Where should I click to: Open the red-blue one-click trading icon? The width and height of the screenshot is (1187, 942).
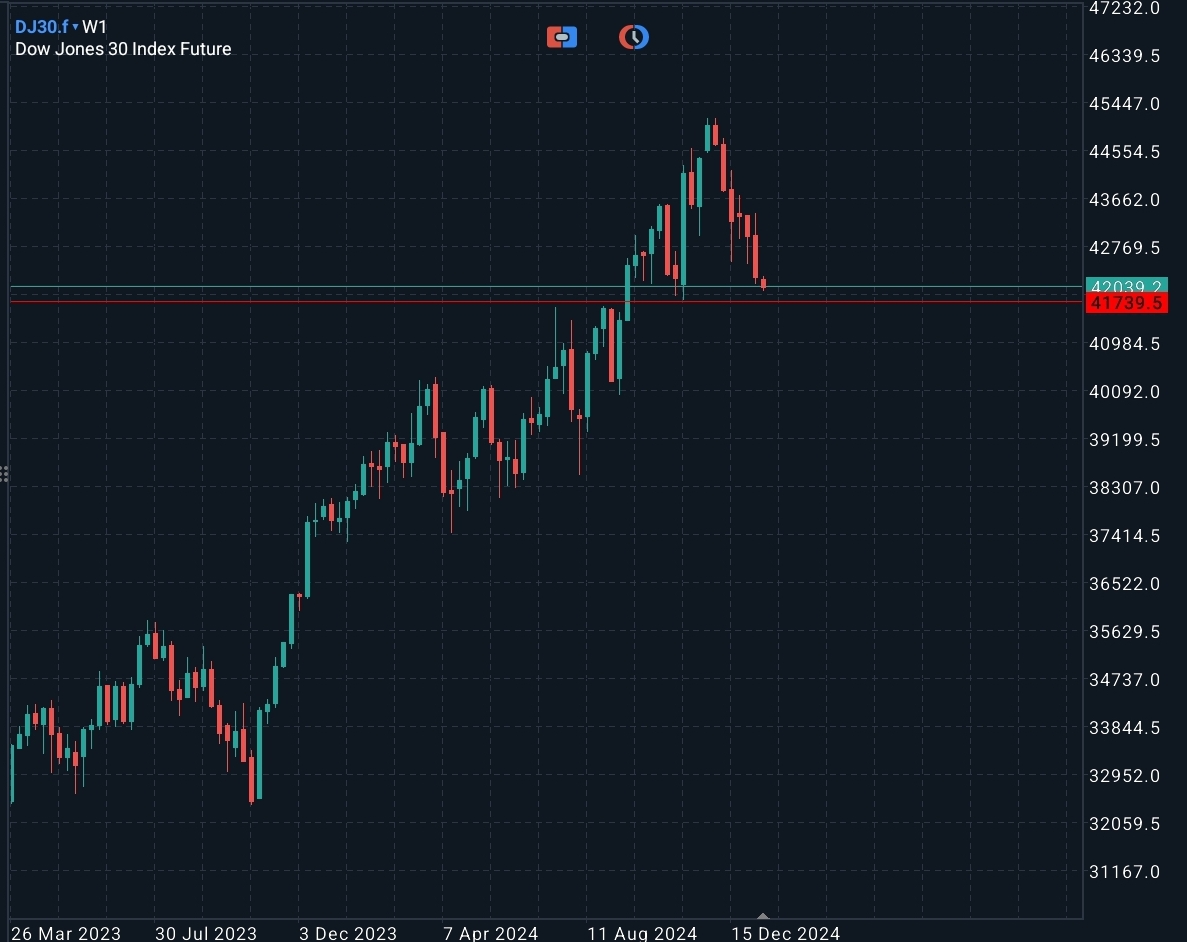562,36
